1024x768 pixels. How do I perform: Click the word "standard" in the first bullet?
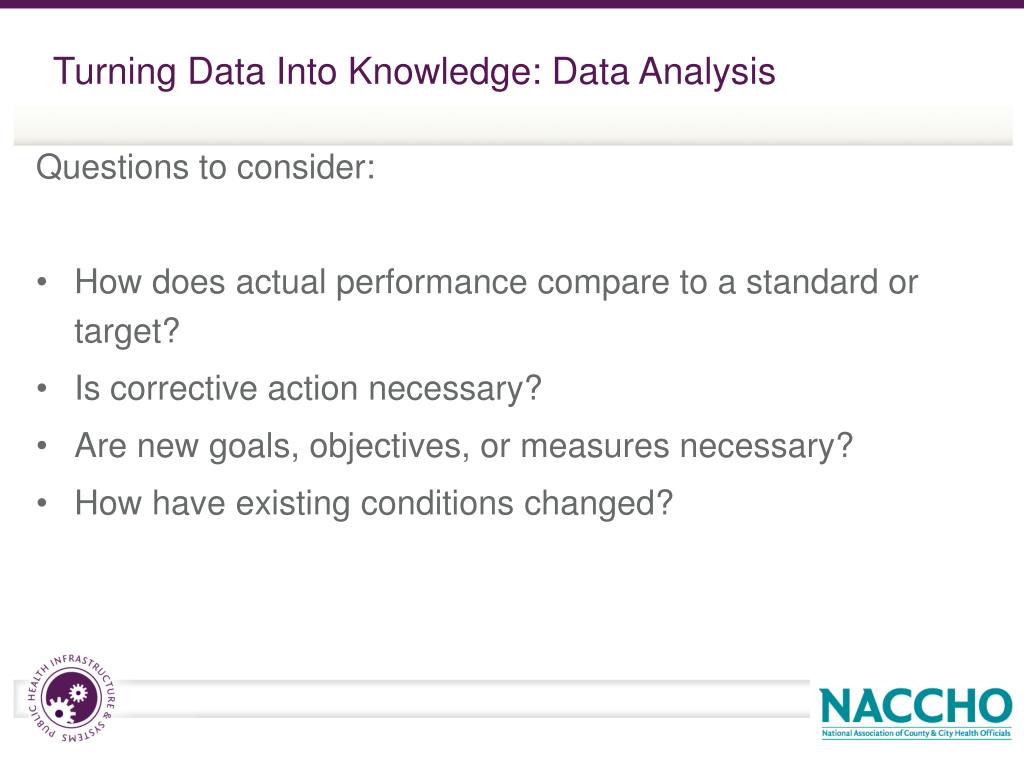(812, 283)
